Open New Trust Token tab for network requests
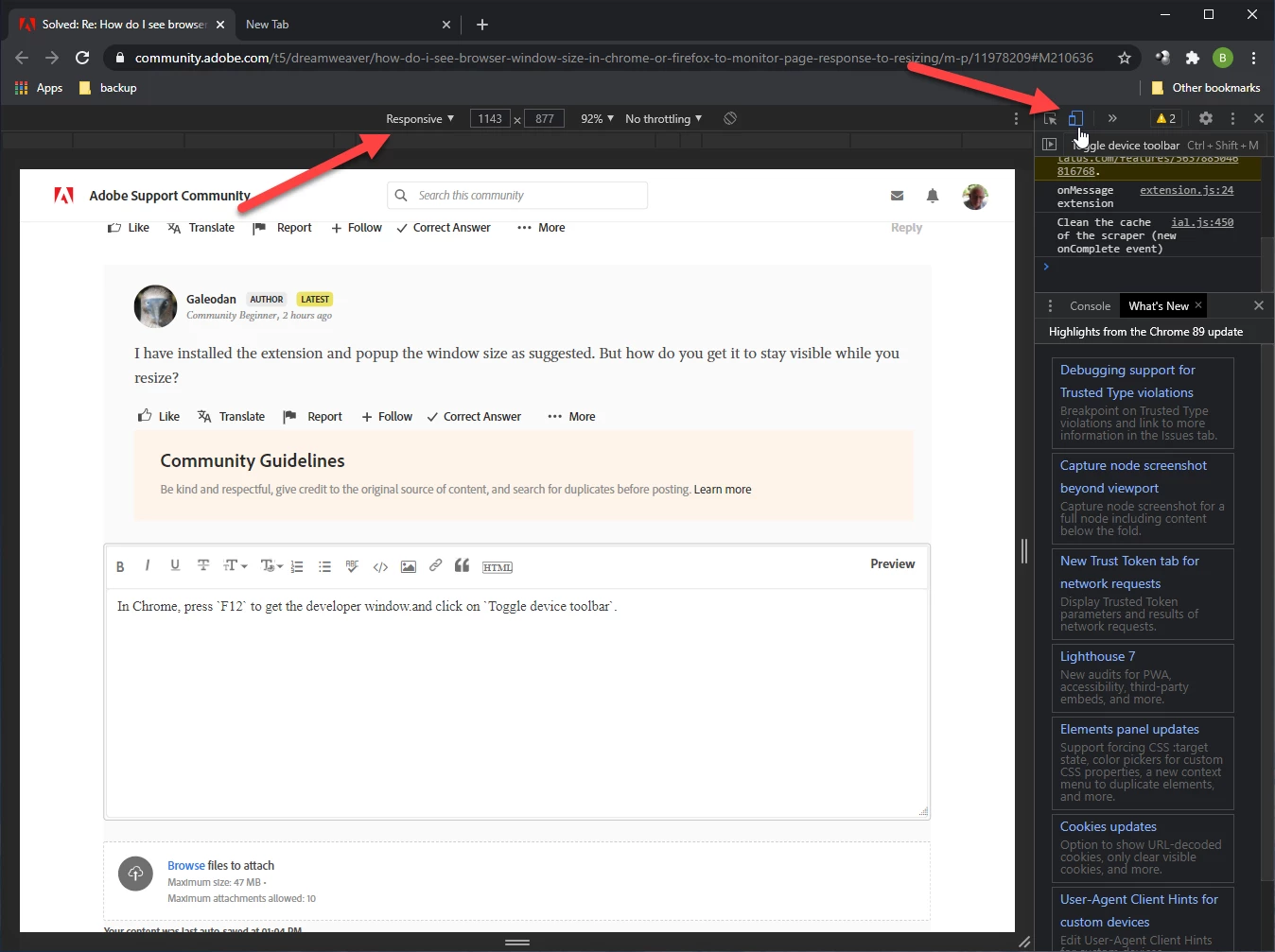This screenshot has height=952, width=1275. 1143,594
